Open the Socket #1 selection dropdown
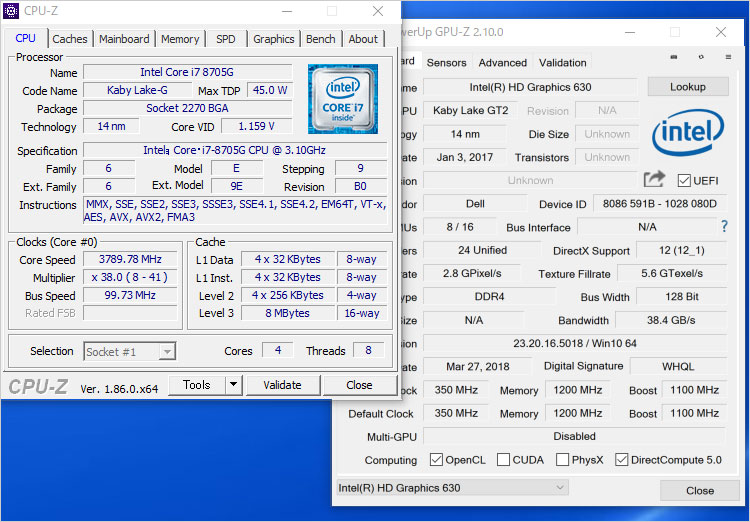The width and height of the screenshot is (750, 522). click(130, 352)
